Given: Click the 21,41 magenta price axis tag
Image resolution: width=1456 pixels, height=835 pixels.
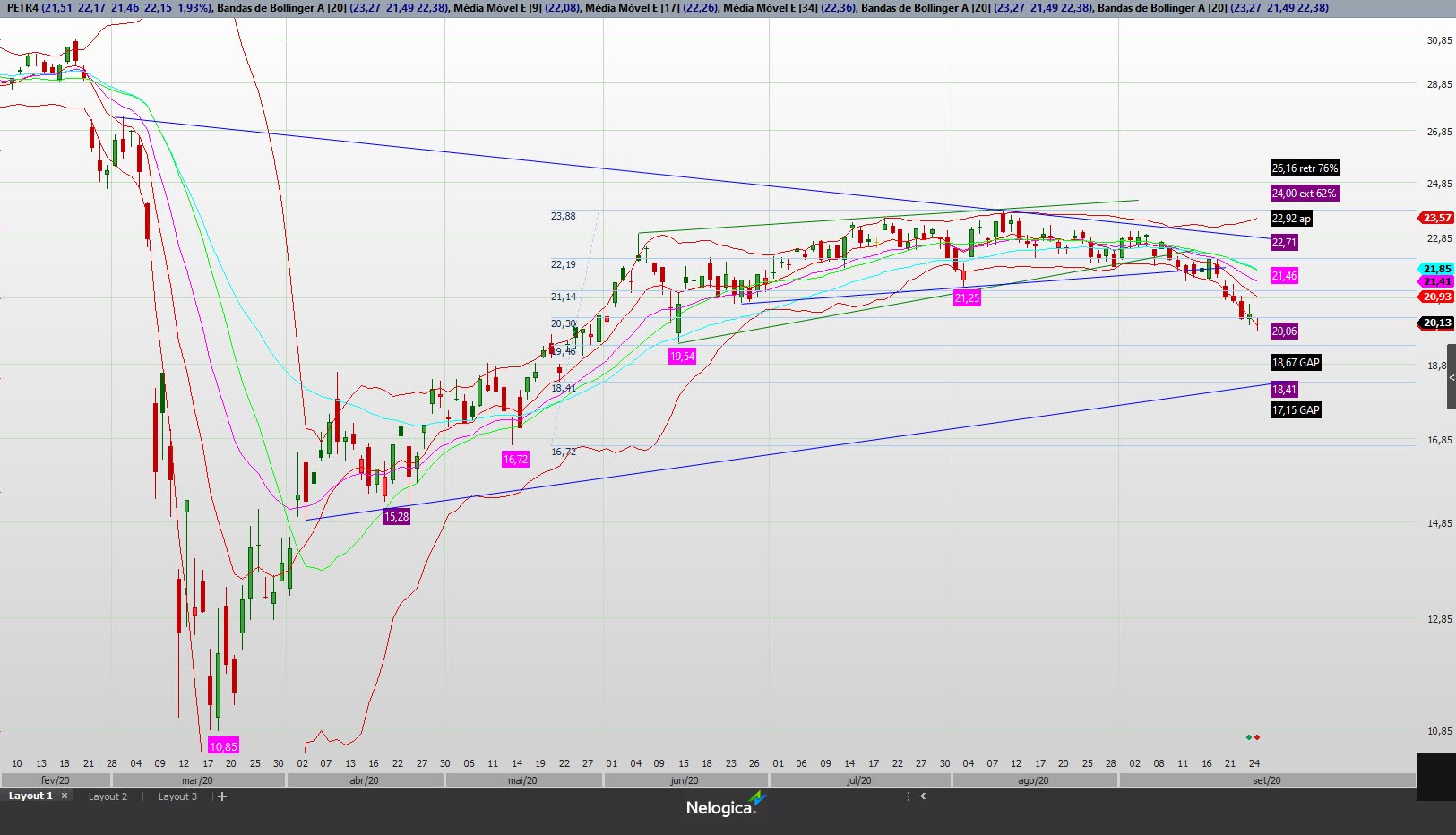Looking at the screenshot, I should (x=1437, y=281).
